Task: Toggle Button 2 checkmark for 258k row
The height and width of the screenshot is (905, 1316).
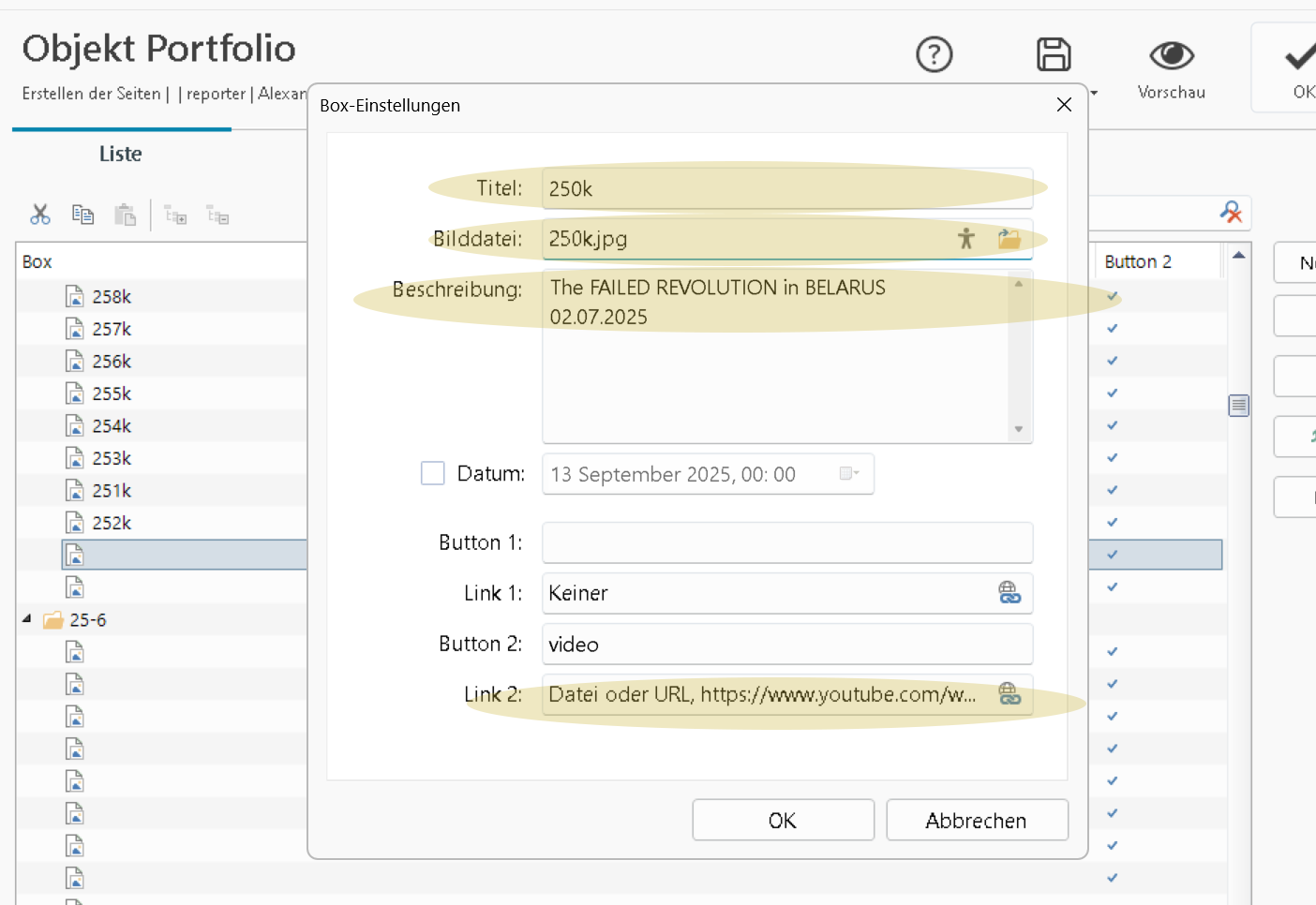Action: coord(1113,297)
